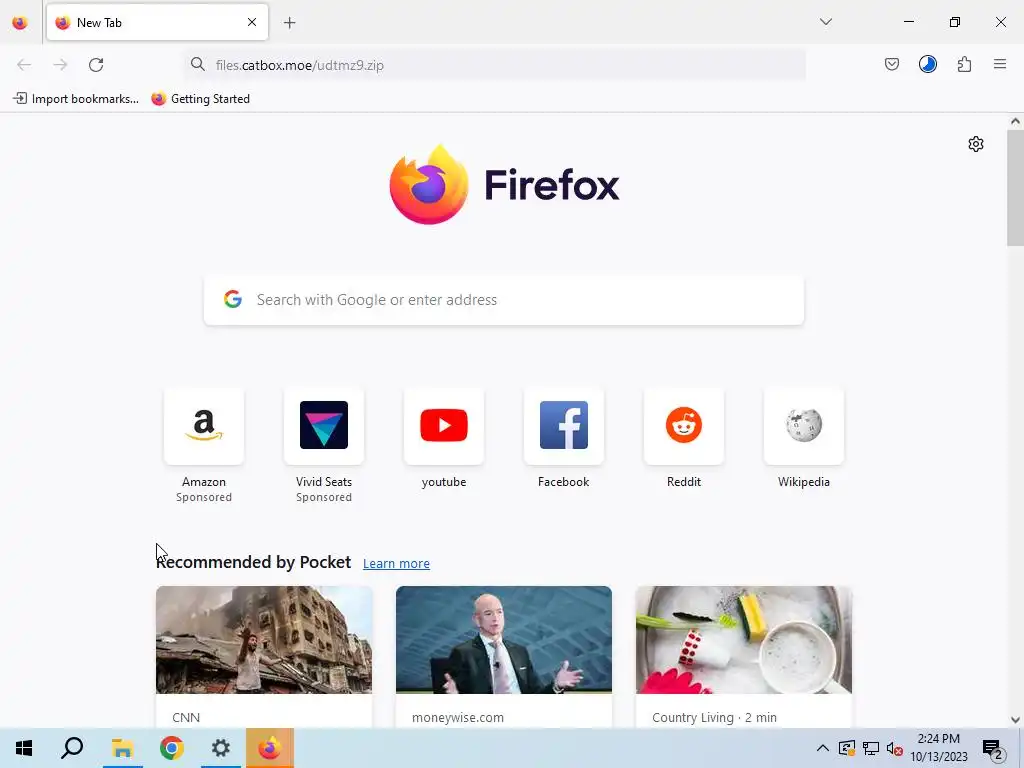This screenshot has width=1024, height=768.
Task: Click the address bar search magnifier icon
Action: pyautogui.click(x=198, y=64)
